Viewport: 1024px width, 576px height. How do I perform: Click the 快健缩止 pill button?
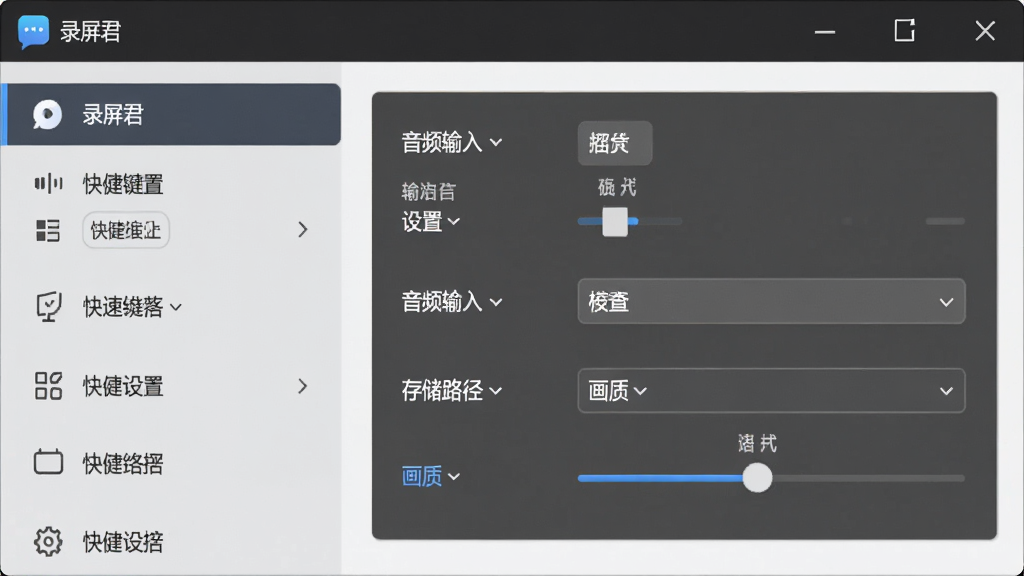(x=126, y=230)
